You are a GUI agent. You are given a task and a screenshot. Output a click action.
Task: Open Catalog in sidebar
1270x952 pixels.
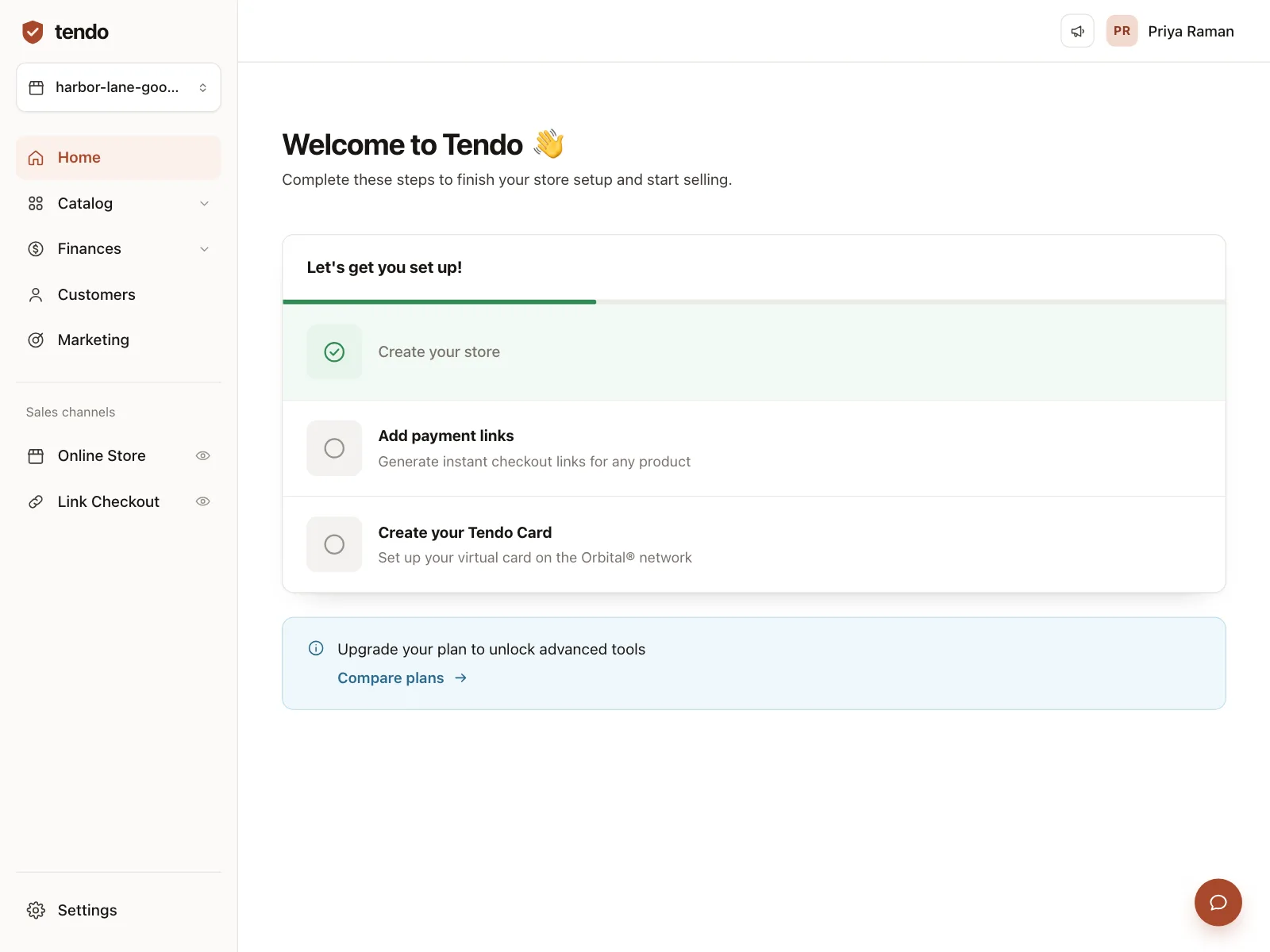click(118, 204)
